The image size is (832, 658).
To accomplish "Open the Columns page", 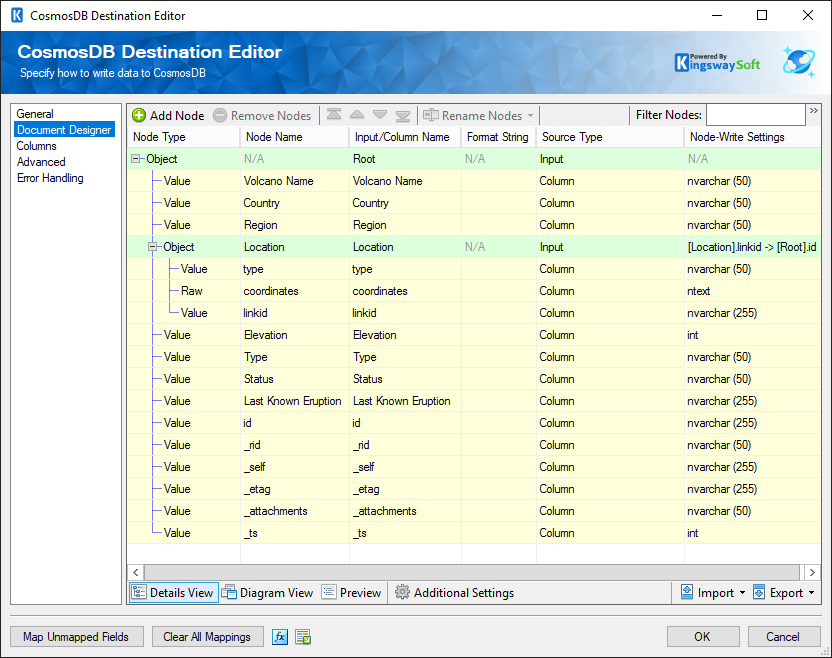I will click(36, 146).
